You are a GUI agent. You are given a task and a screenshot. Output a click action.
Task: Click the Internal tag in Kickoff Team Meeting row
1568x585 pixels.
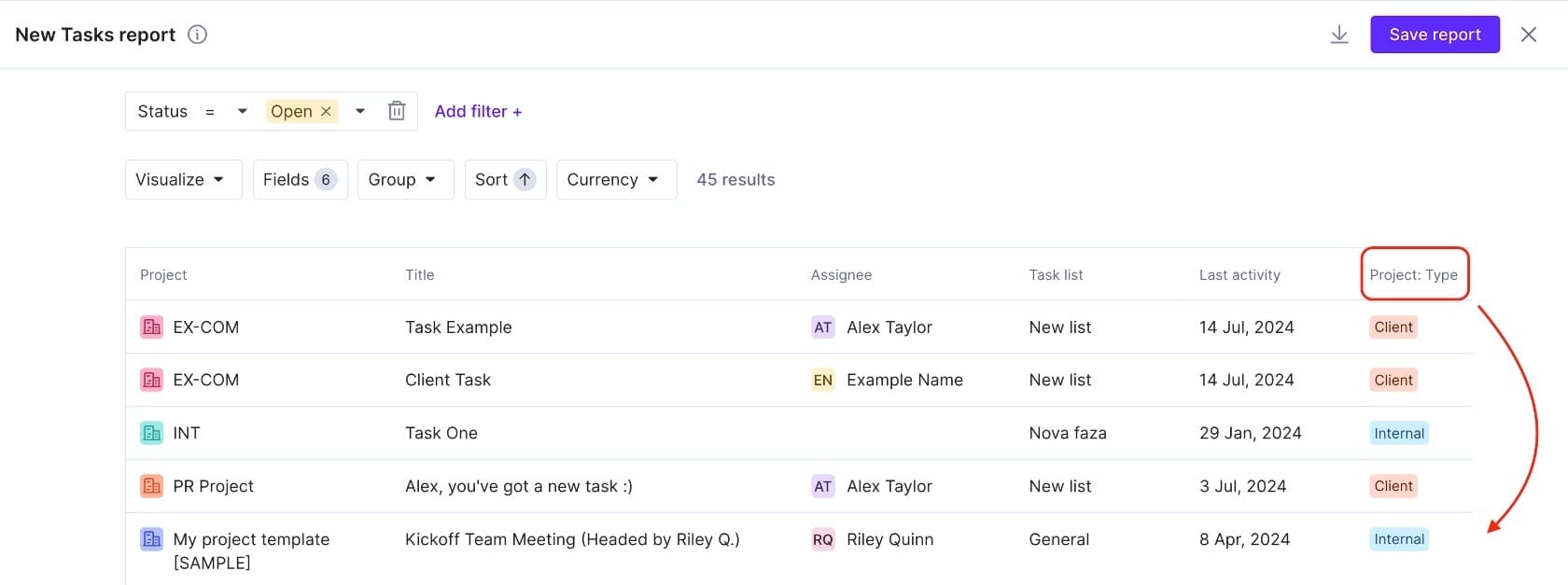point(1399,539)
